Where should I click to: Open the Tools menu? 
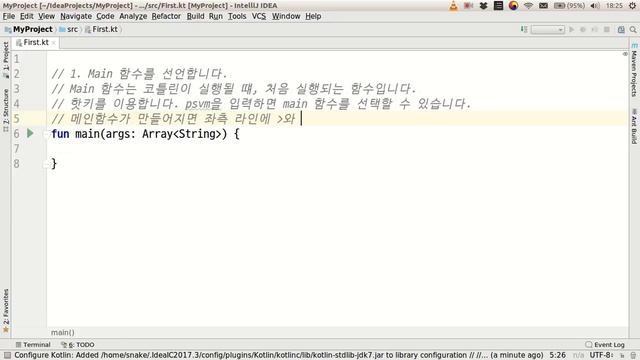(x=237, y=16)
